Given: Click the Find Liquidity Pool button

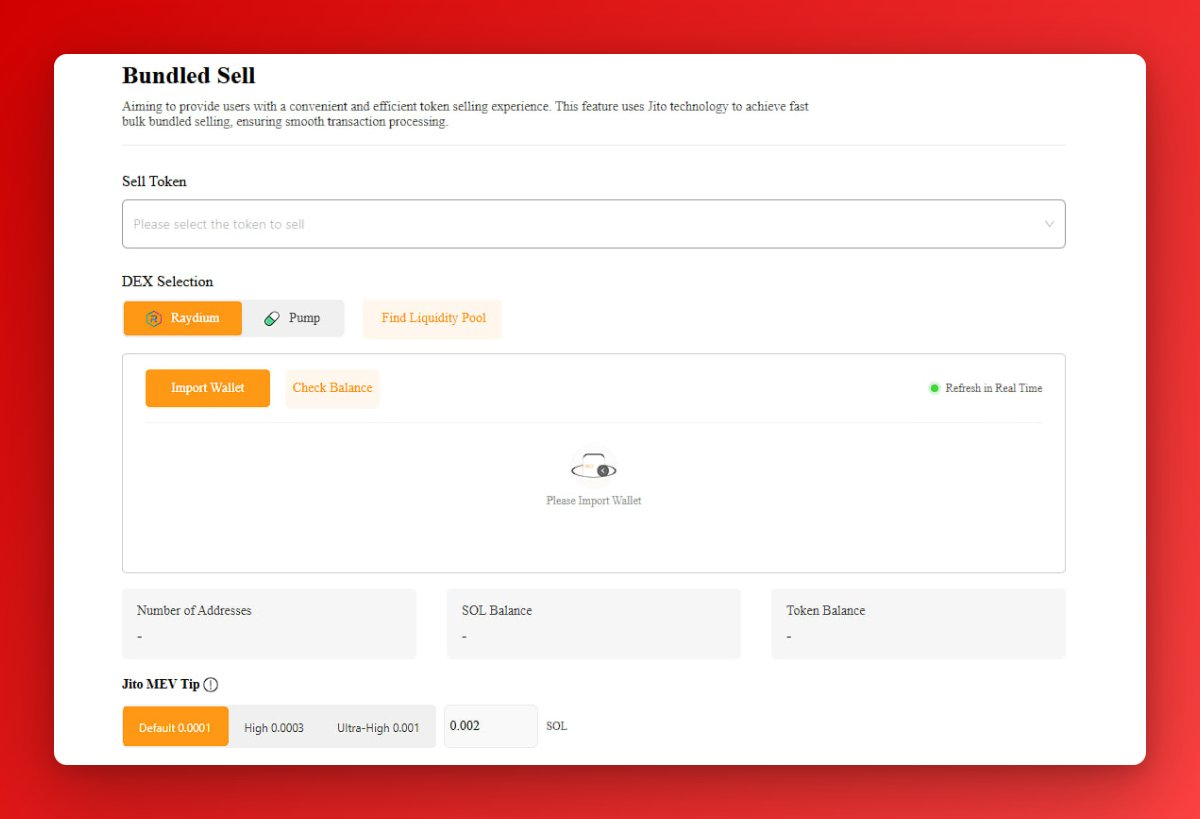Looking at the screenshot, I should click(433, 318).
